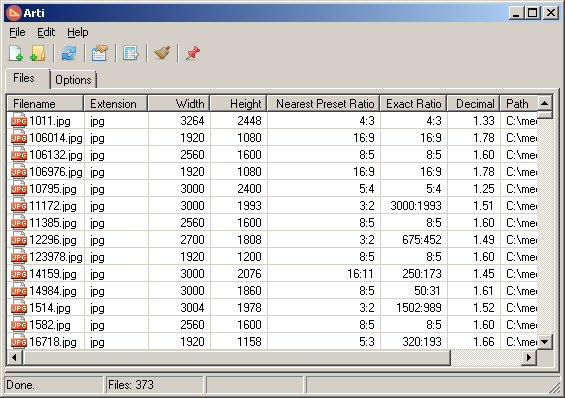Viewport: 565px width, 398px height.
Task: Sort by Nearest Preset Ratio column header
Action: coord(324,104)
